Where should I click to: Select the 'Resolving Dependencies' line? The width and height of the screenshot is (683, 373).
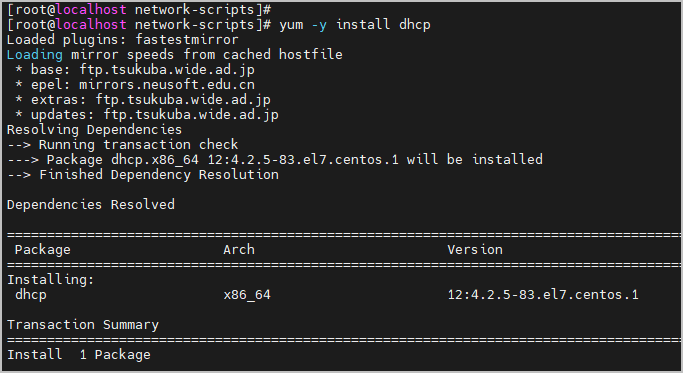pos(94,130)
